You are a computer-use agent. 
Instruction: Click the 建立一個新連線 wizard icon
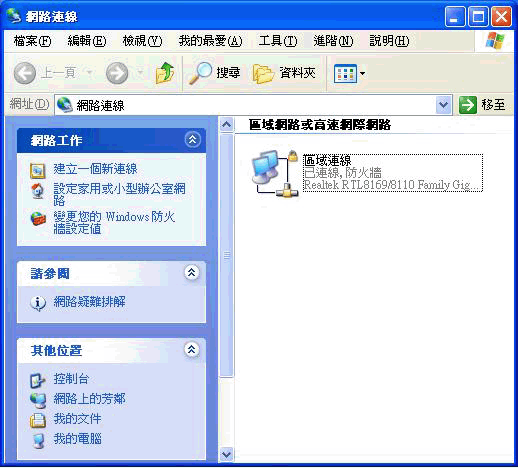coord(37,170)
